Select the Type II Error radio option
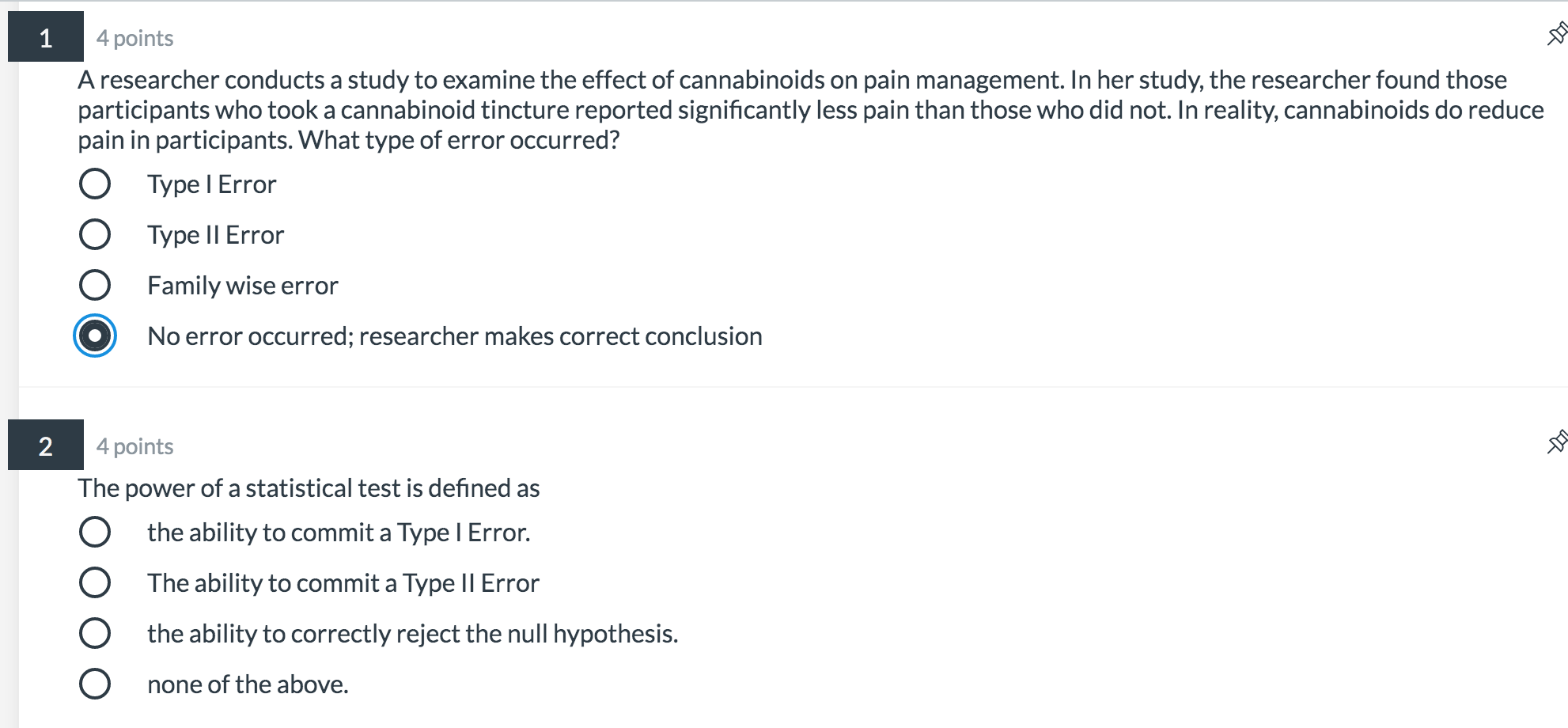1568x728 pixels. click(95, 234)
